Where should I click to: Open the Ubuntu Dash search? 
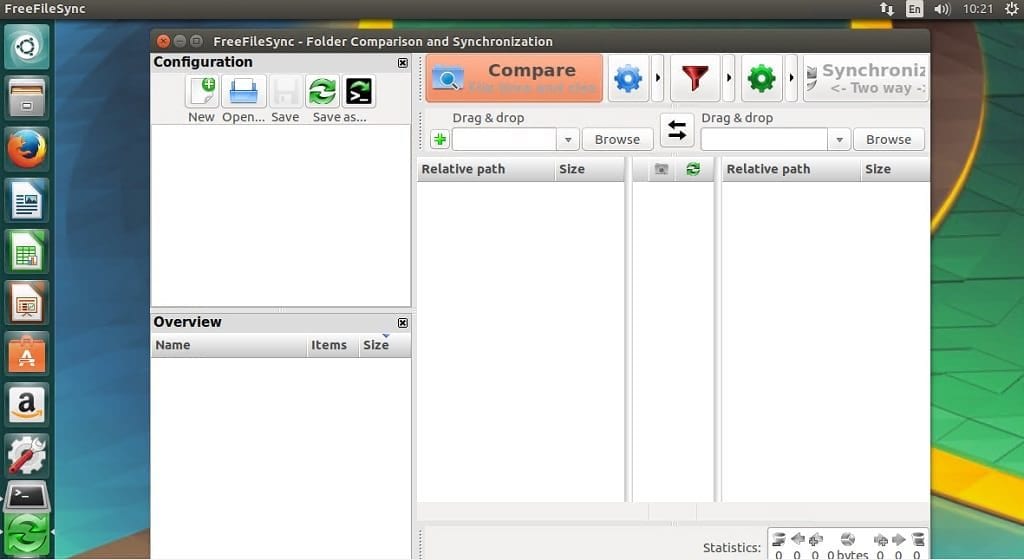(27, 46)
